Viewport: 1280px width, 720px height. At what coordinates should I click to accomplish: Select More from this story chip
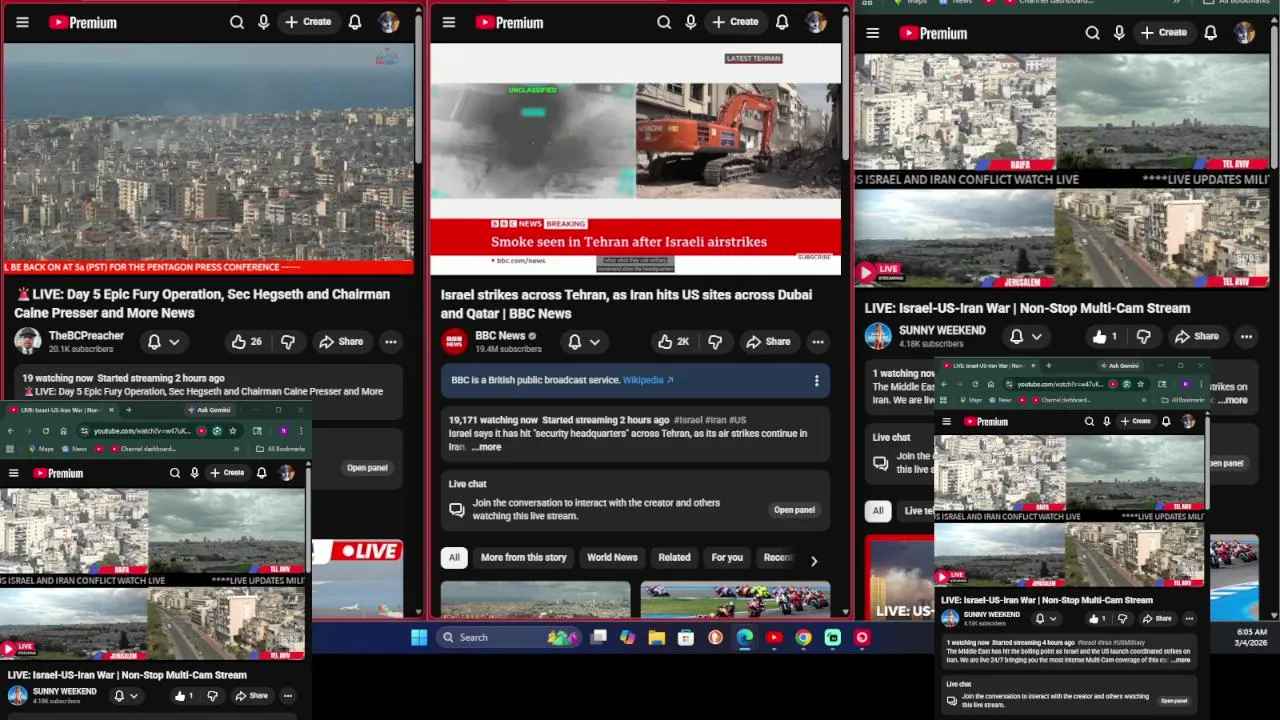[x=523, y=558]
